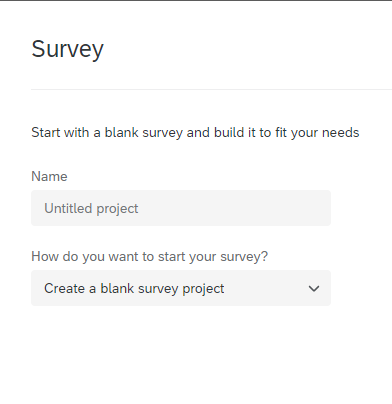
Task: Show survey start options list
Action: coord(181,288)
